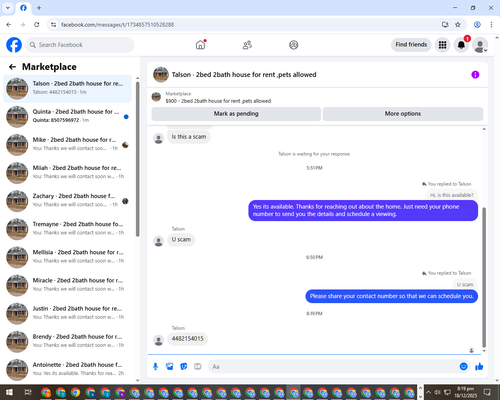This screenshot has height=400, width=500.
Task: Open the Zachary conversation
Action: pyautogui.click(x=67, y=201)
